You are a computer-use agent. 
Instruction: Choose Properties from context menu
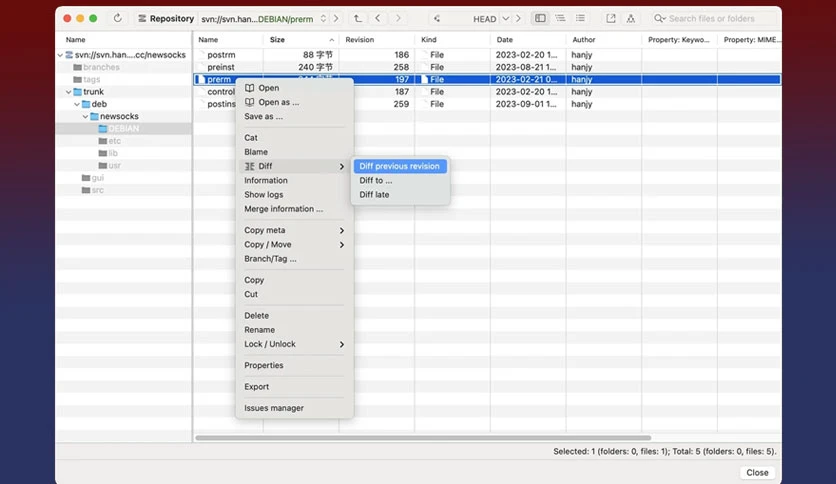[294, 366]
